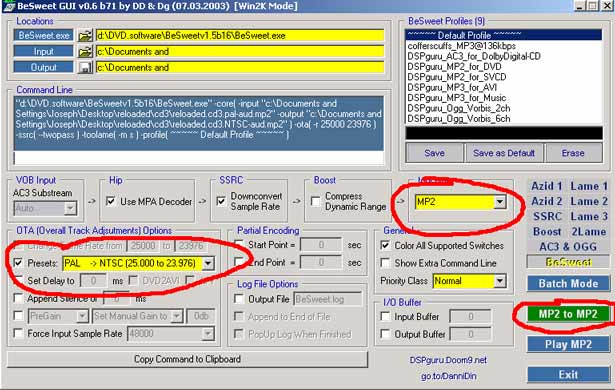Screen dimensions: 615x390
Task: Open the Azid 1 settings panel
Action: [547, 186]
